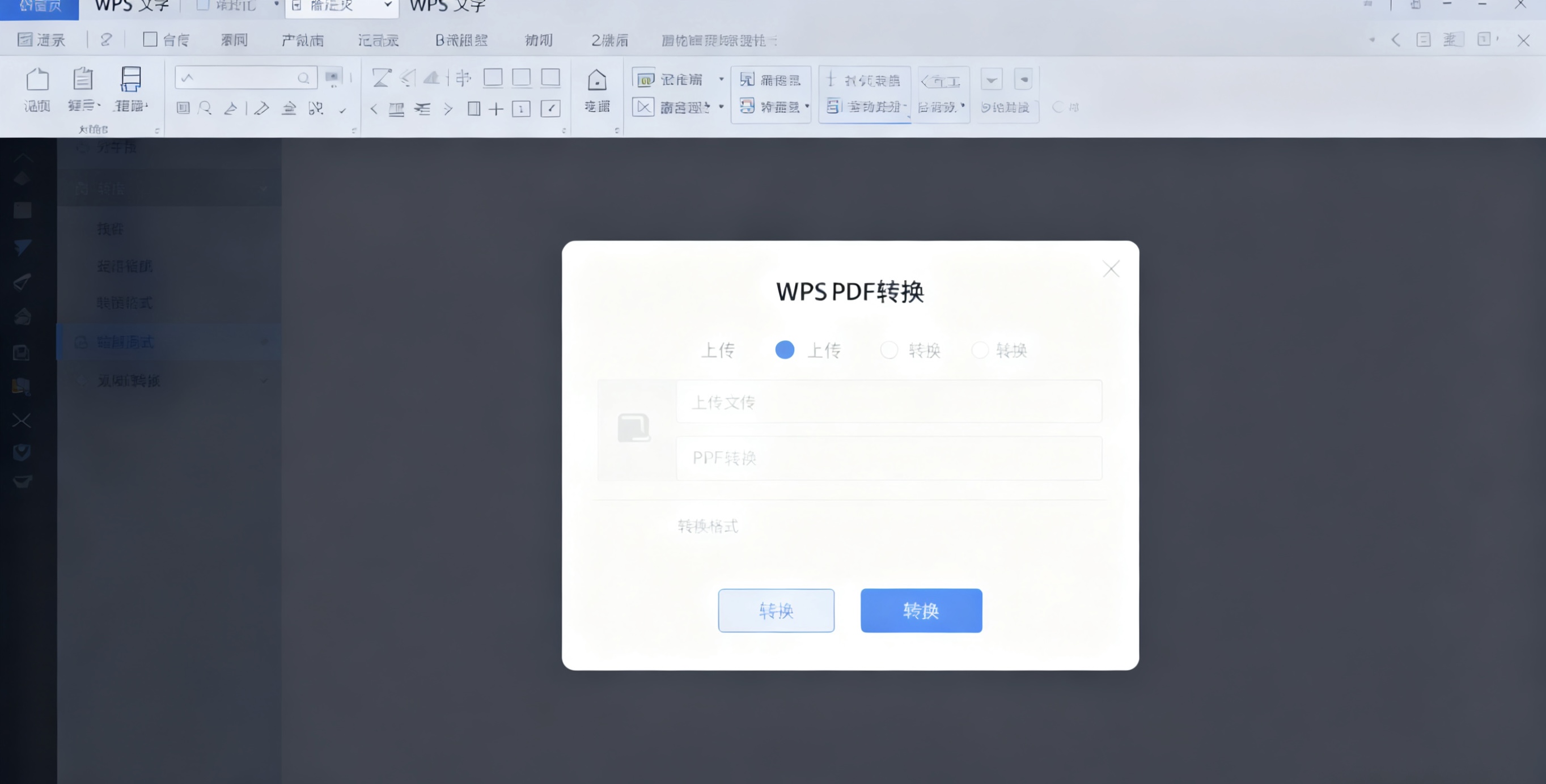Screen dimensions: 1546x784
Task: Click the house-shaped icon in the middle ribbon group
Action: pyautogui.click(x=597, y=79)
